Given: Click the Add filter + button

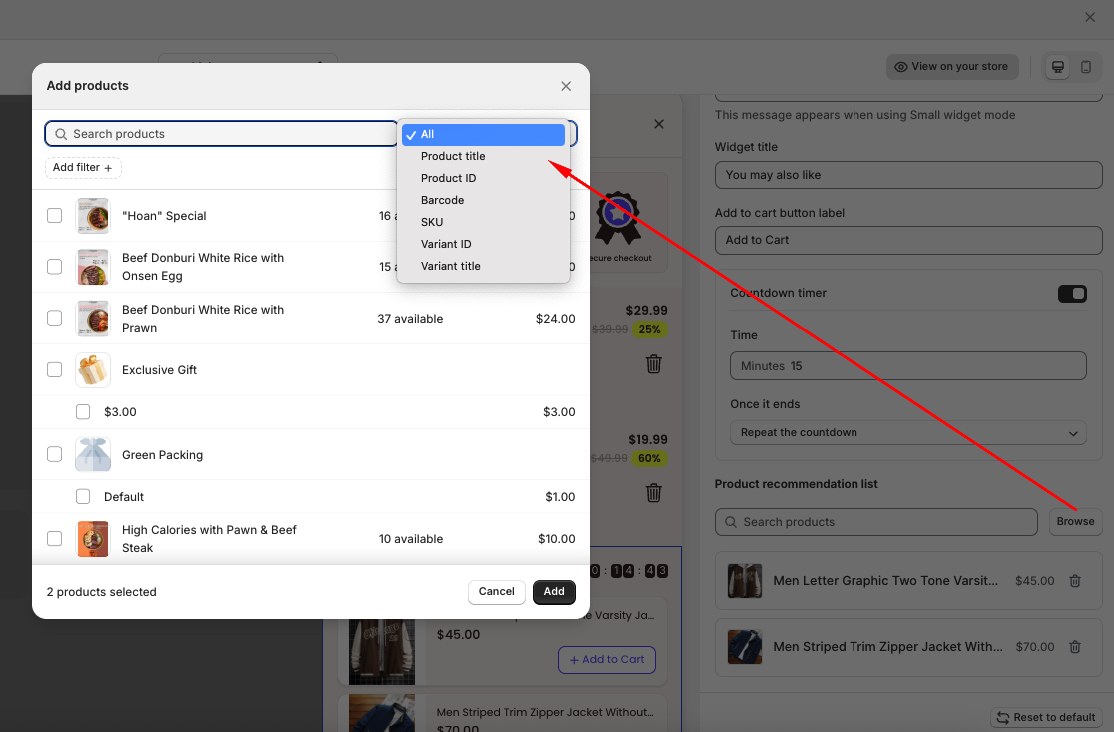Looking at the screenshot, I should 83,168.
